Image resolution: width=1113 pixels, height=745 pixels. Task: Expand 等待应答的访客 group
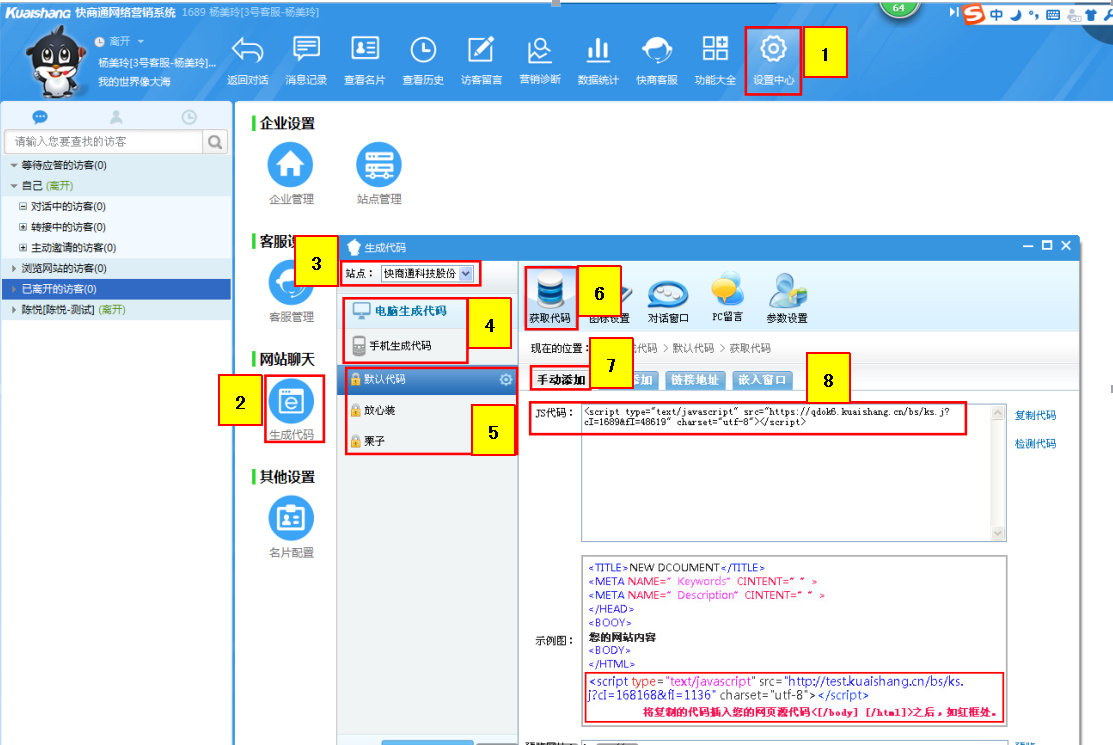[13, 165]
